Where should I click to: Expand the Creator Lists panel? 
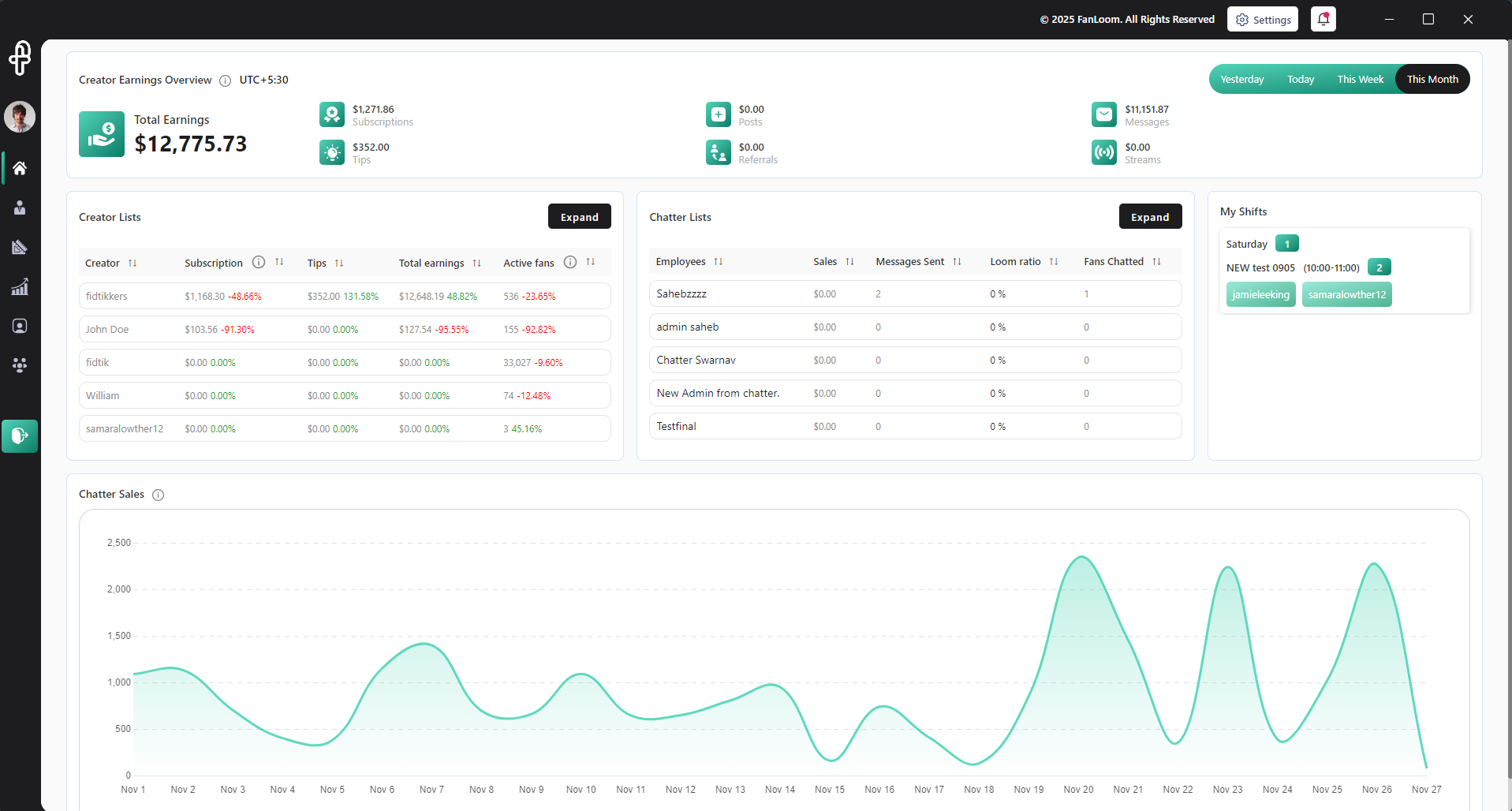tap(579, 217)
